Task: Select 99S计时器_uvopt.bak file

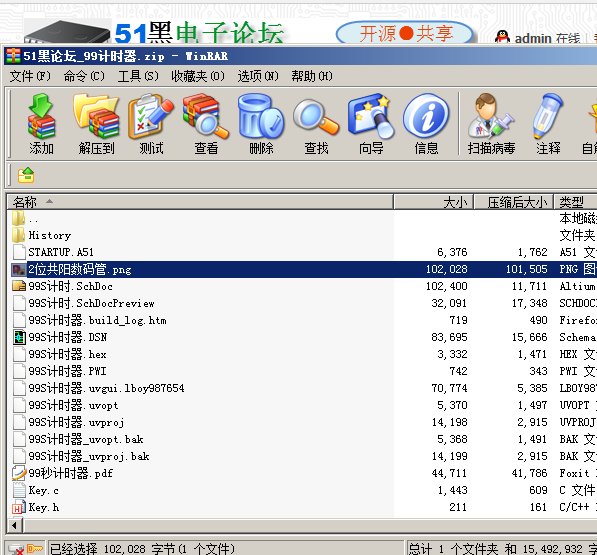Action: 86,439
